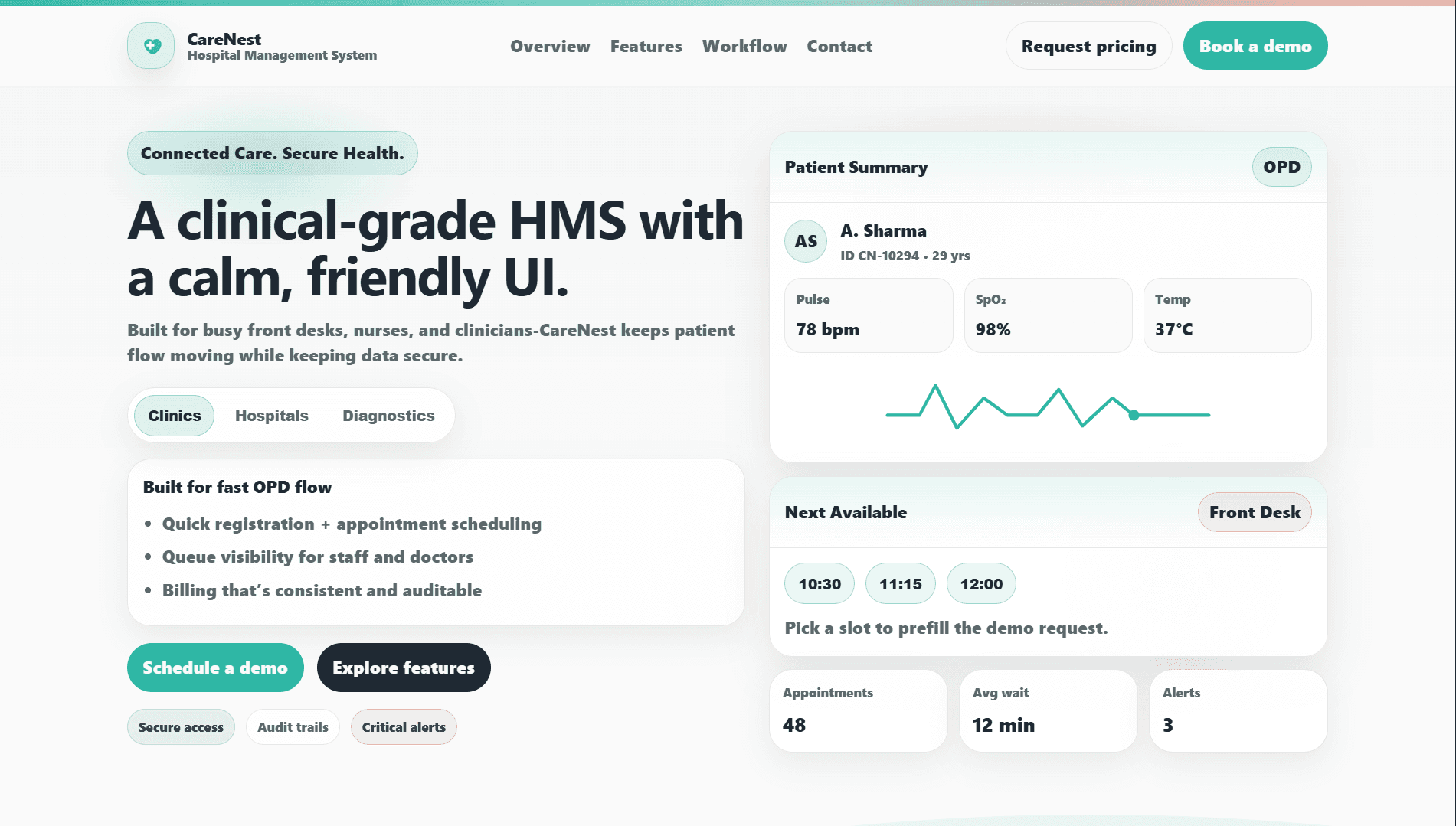Toggle the Critical alerts chip

click(404, 726)
